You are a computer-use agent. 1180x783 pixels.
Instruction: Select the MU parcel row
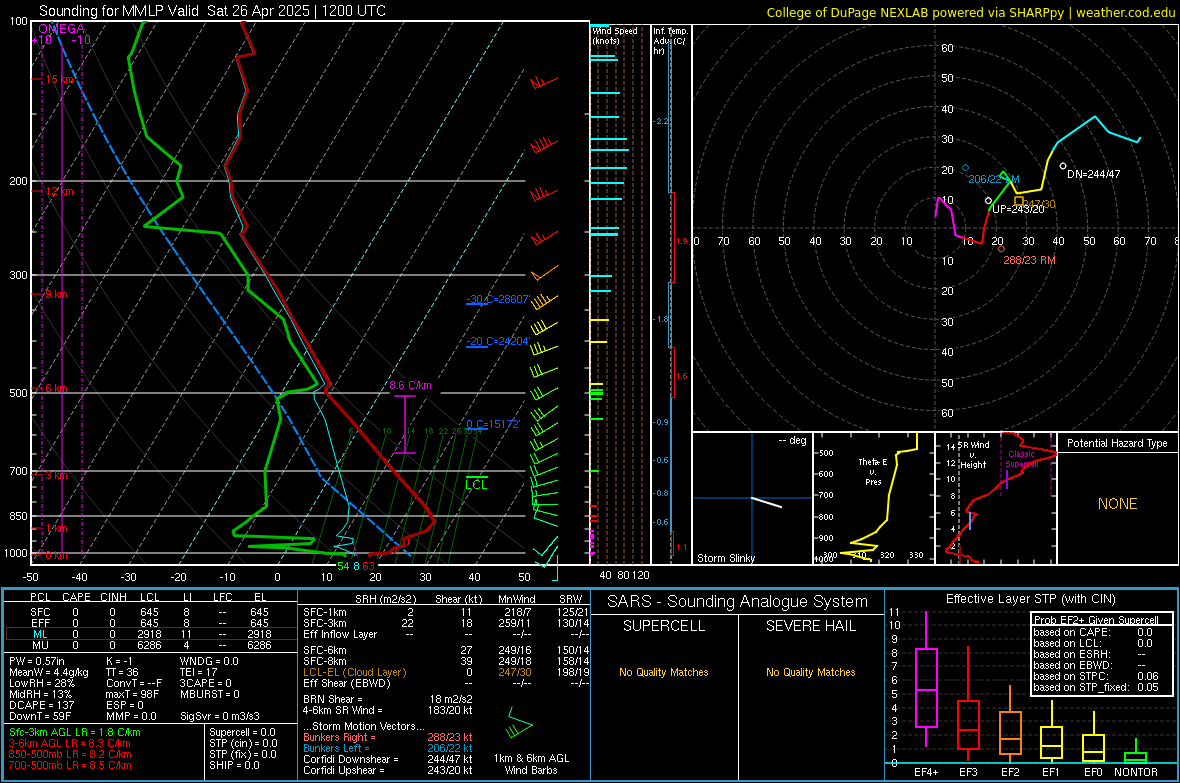149,645
